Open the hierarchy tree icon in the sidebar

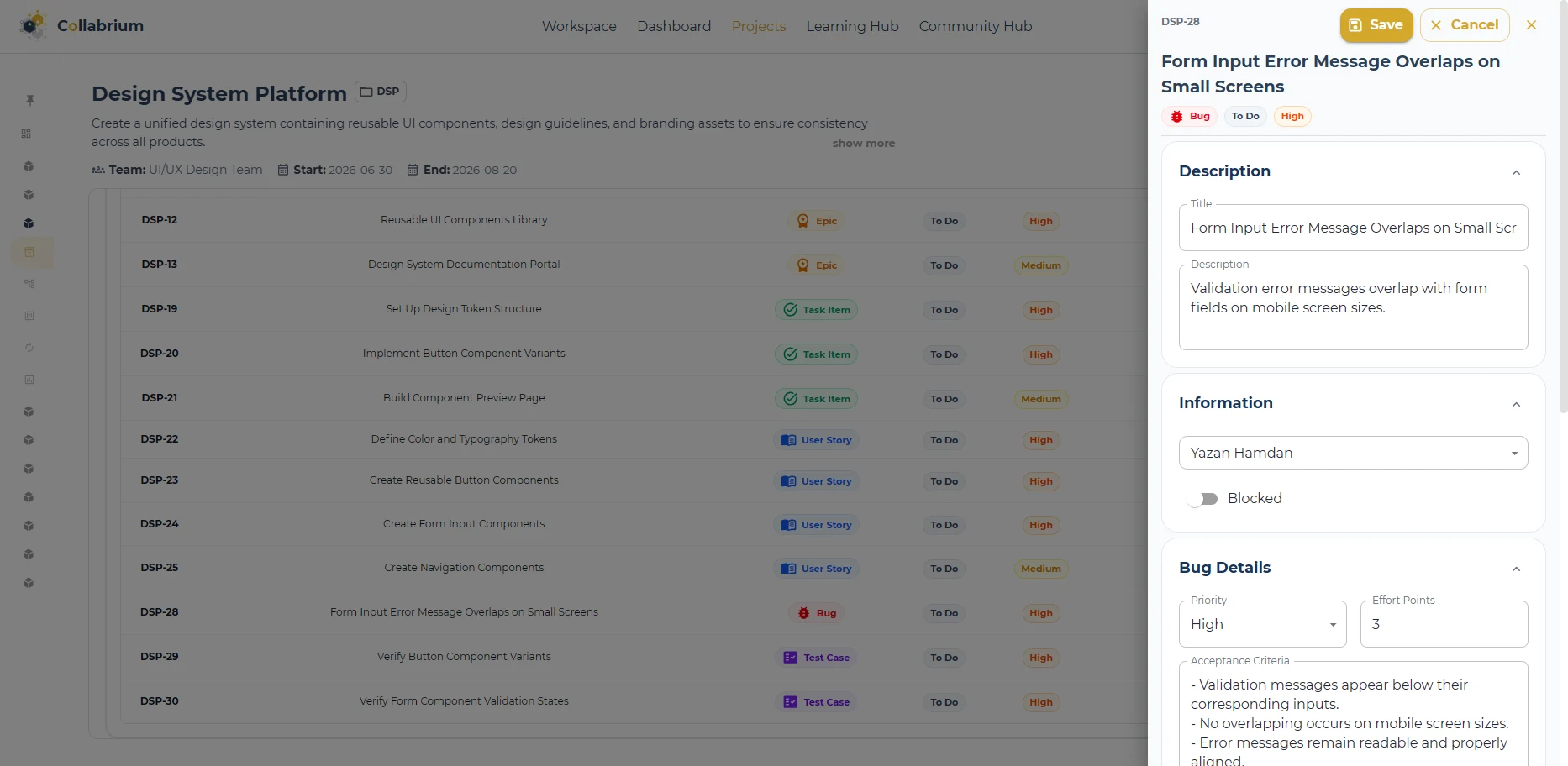pos(29,284)
